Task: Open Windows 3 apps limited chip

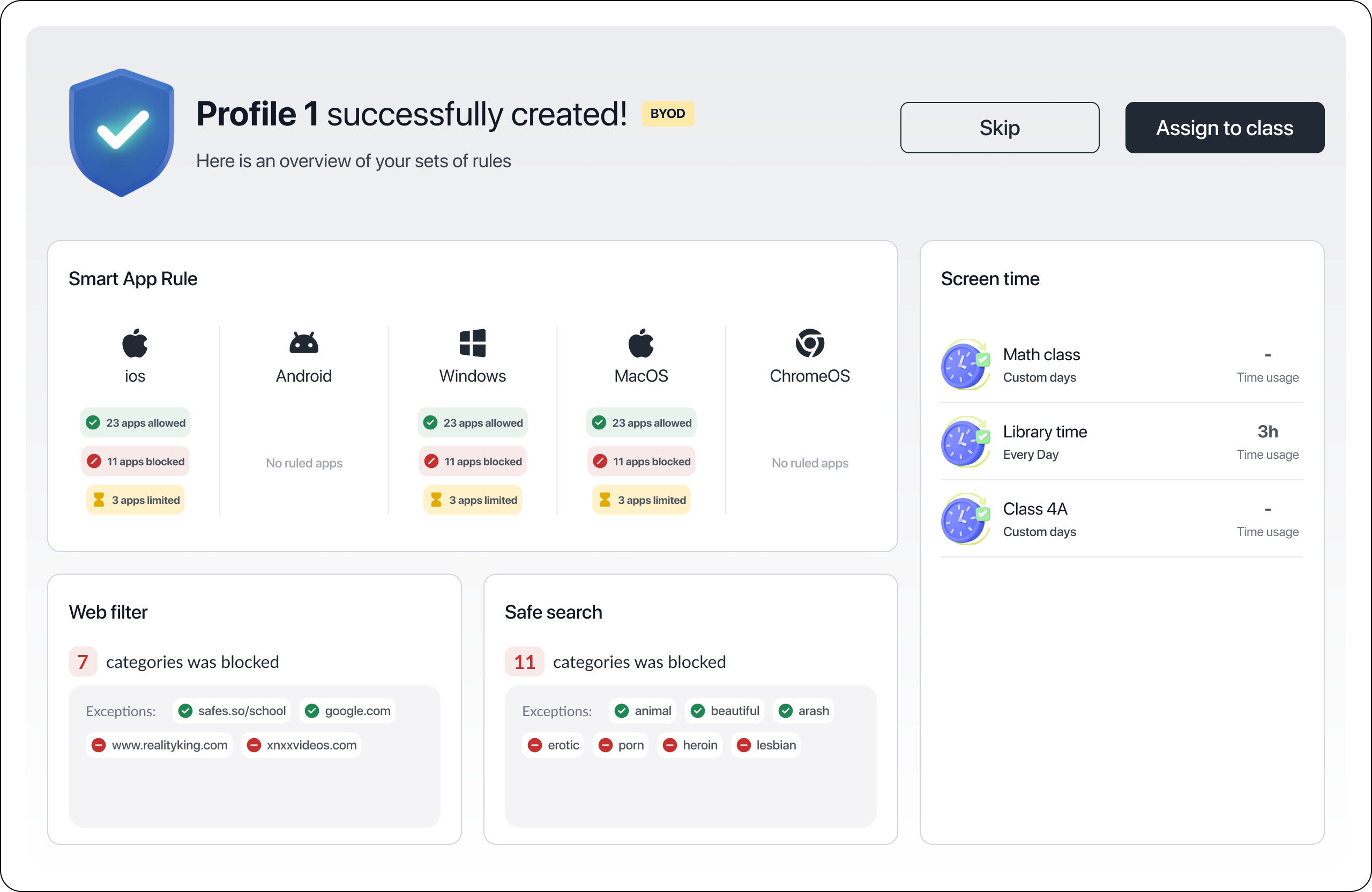Action: click(472, 500)
